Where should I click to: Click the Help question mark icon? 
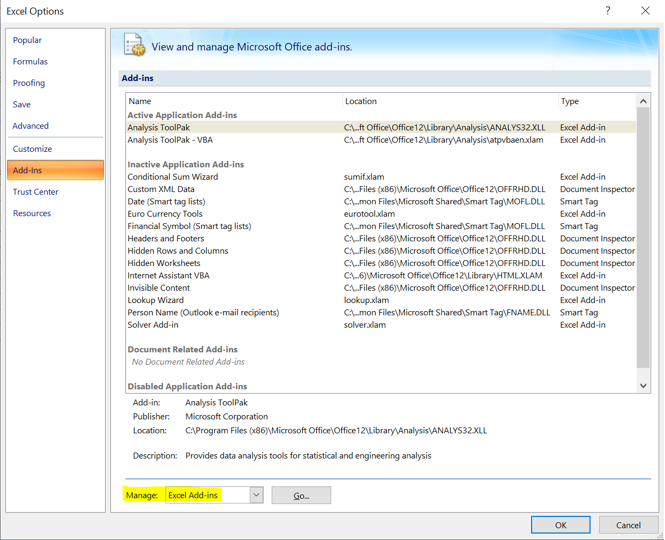[x=608, y=11]
